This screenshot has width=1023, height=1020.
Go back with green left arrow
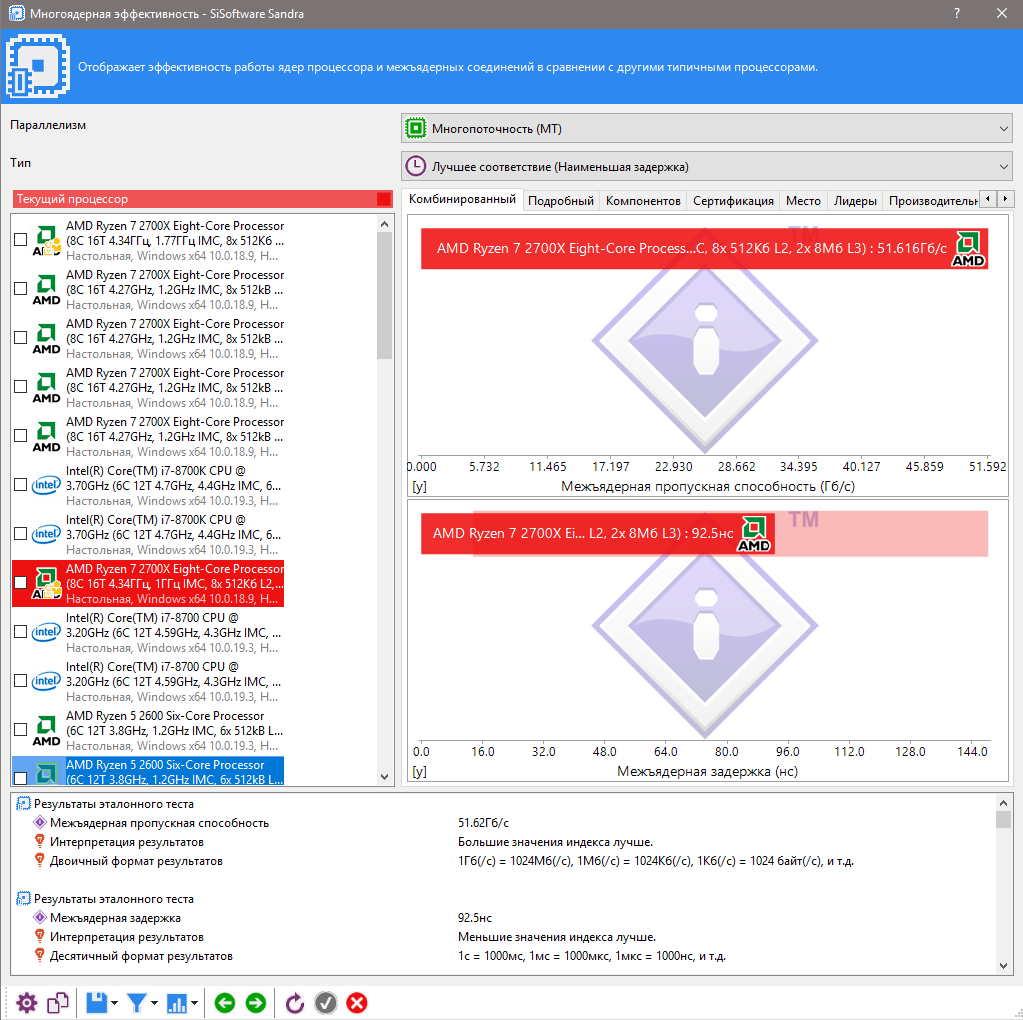225,1002
